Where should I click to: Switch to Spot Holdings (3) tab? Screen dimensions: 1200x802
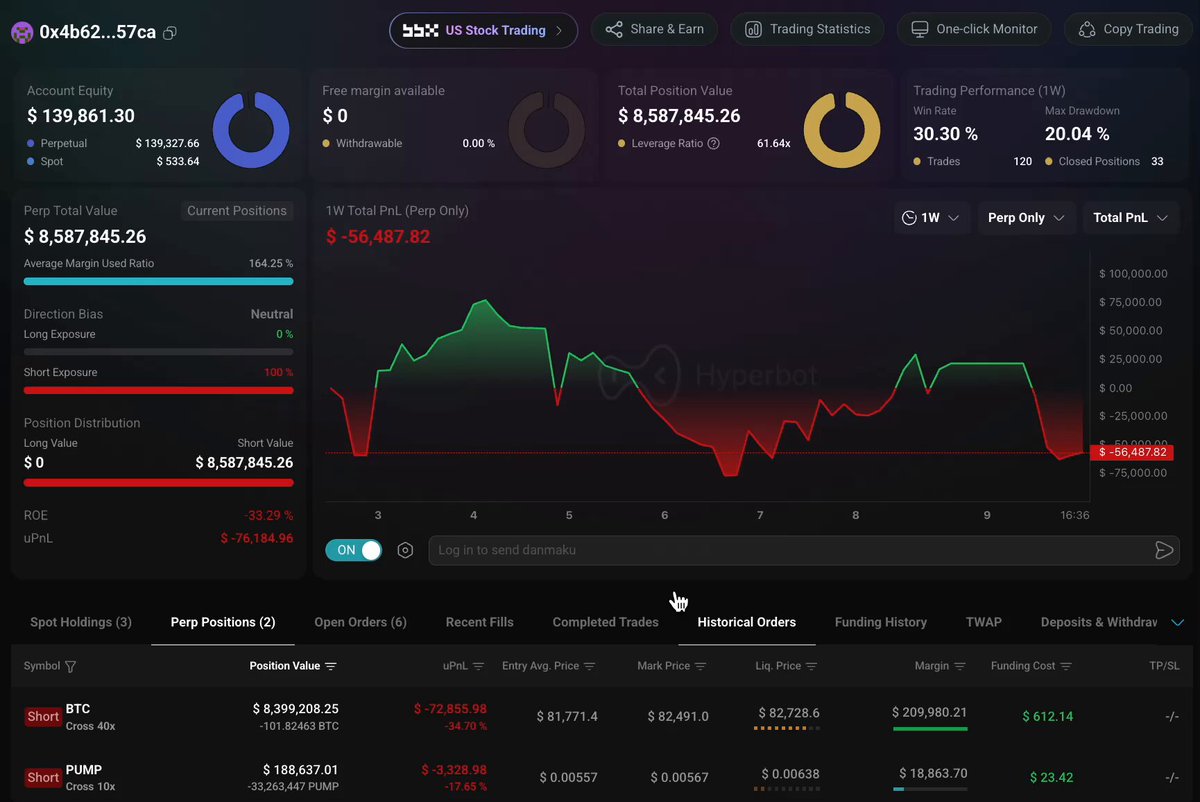coord(81,622)
